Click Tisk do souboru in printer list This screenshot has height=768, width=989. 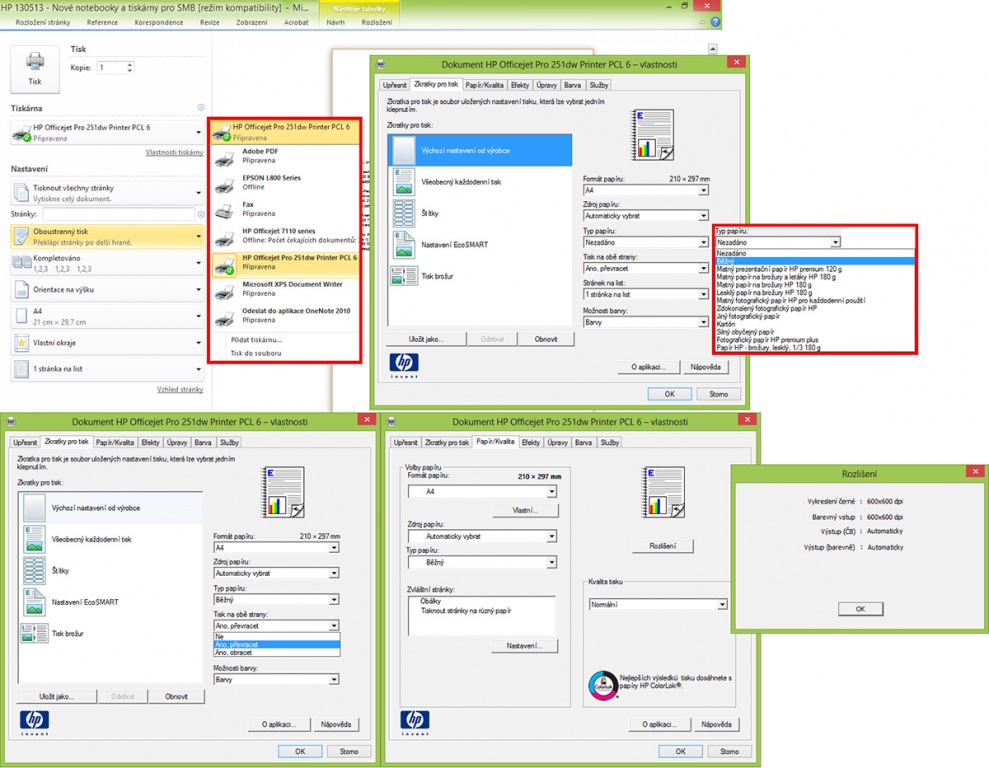point(256,353)
